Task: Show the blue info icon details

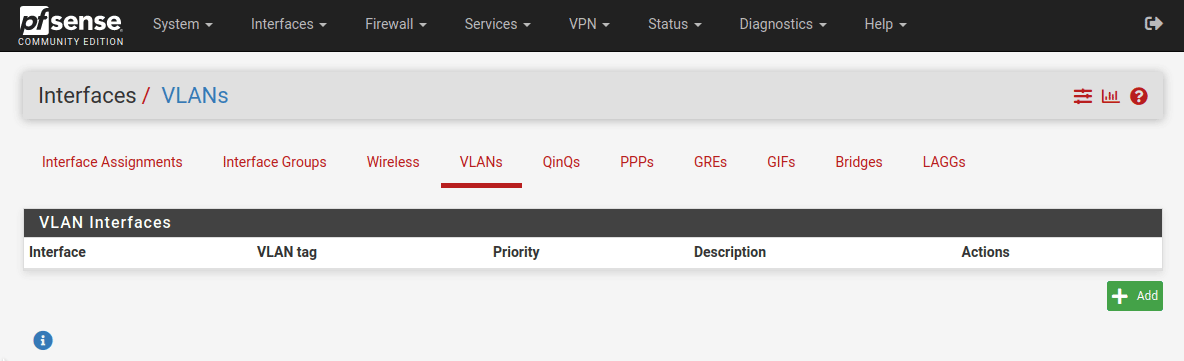Action: 43,341
